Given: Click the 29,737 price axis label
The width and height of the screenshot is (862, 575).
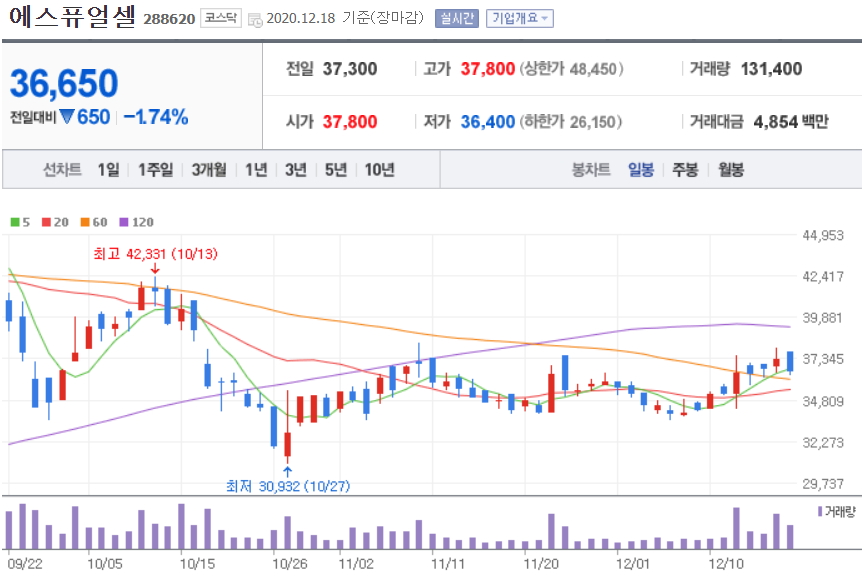Looking at the screenshot, I should [823, 484].
